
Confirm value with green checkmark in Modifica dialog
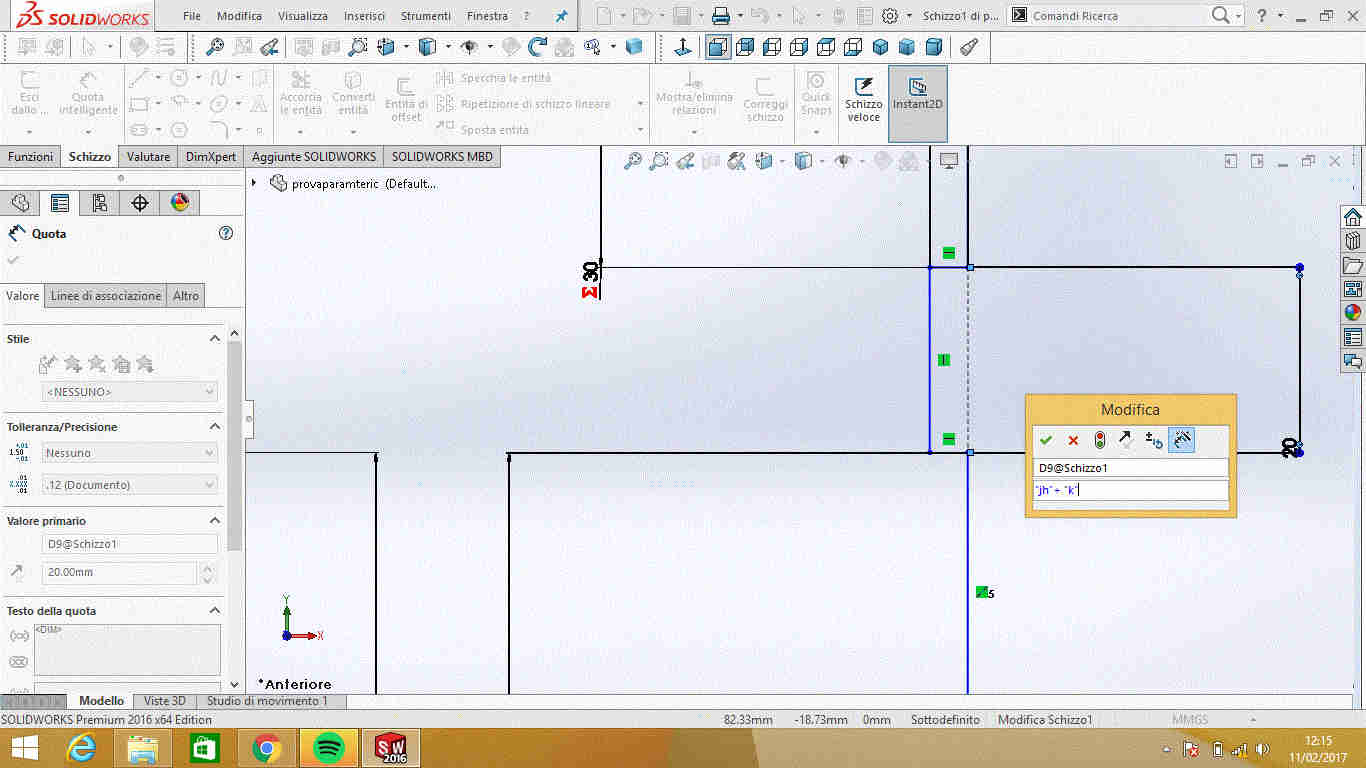1046,440
